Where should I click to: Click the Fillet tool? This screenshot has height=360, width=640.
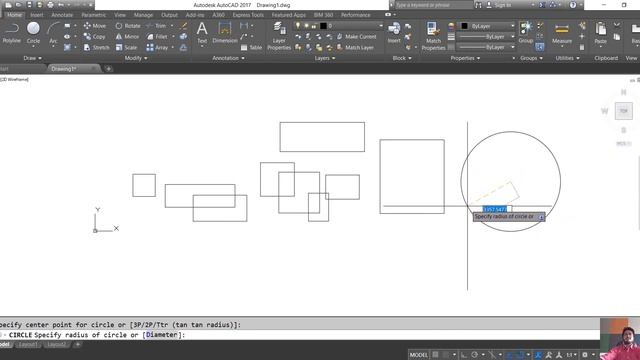point(157,37)
